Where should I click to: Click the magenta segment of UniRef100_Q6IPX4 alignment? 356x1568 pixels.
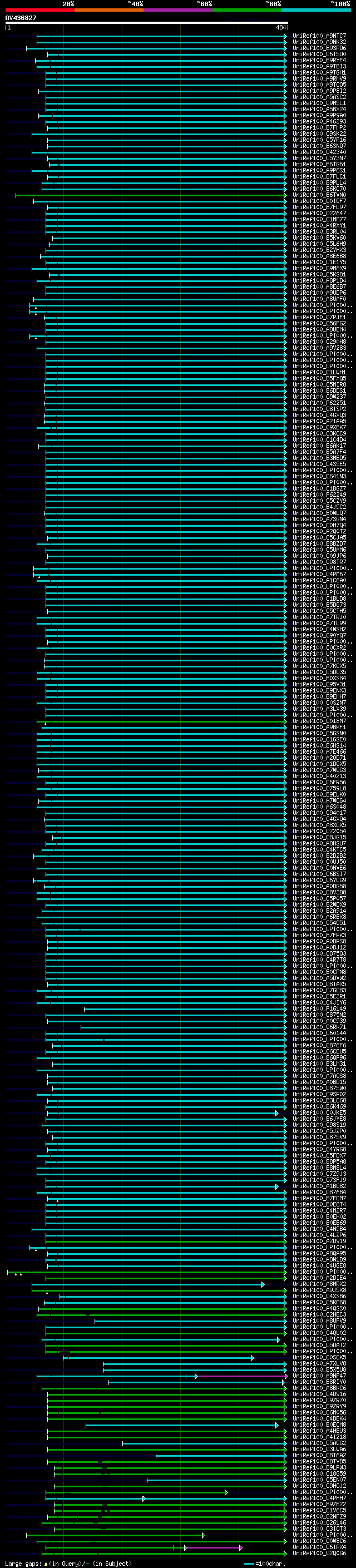tap(214, 1548)
